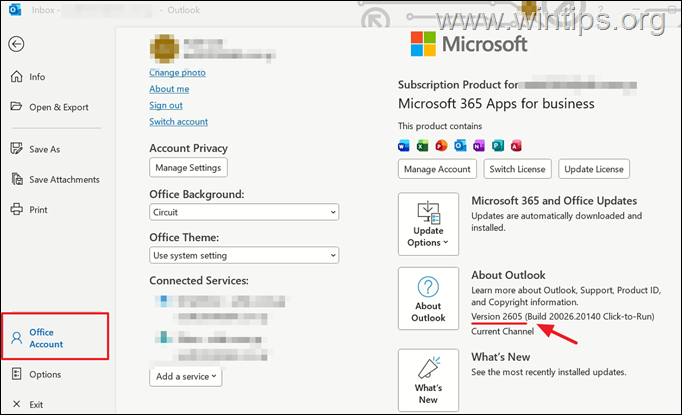Click the About Outlook button
This screenshot has width=682, height=415.
pos(428,298)
